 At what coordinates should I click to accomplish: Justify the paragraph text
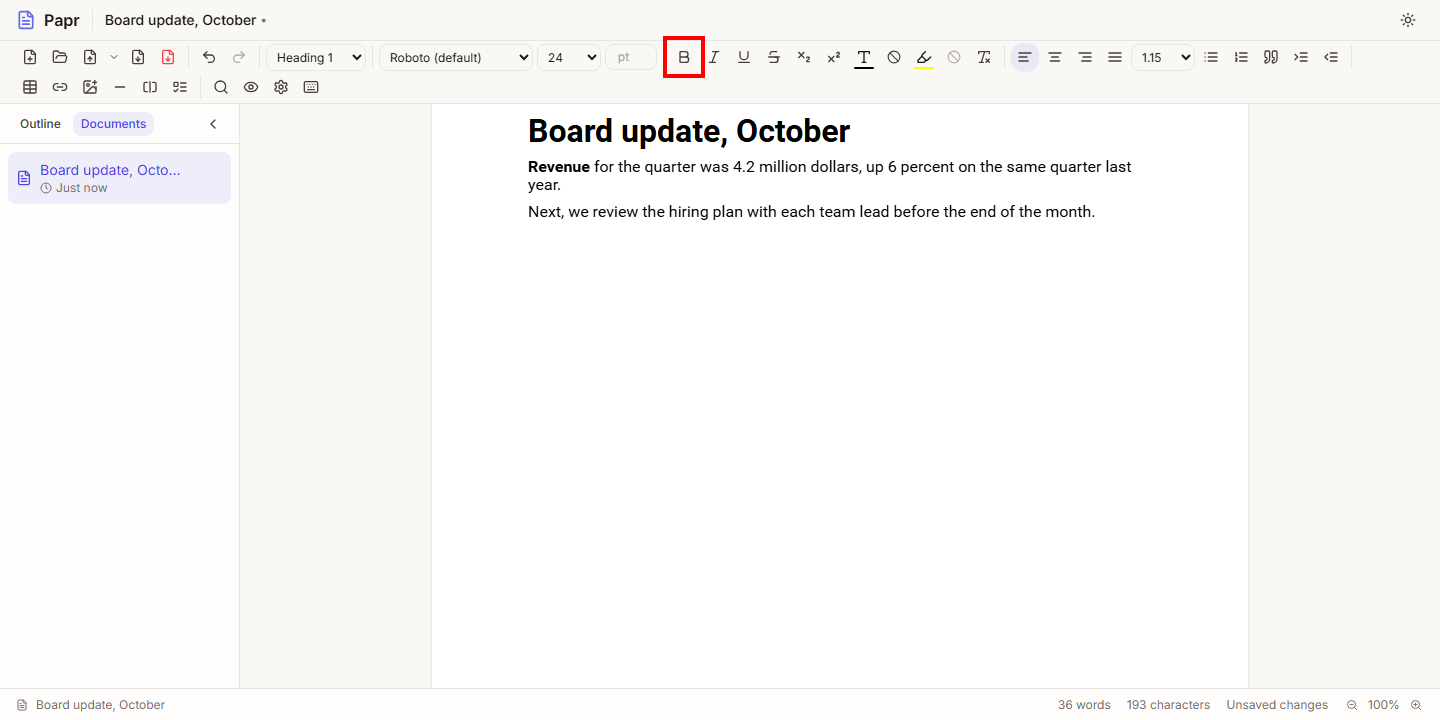[x=1115, y=57]
